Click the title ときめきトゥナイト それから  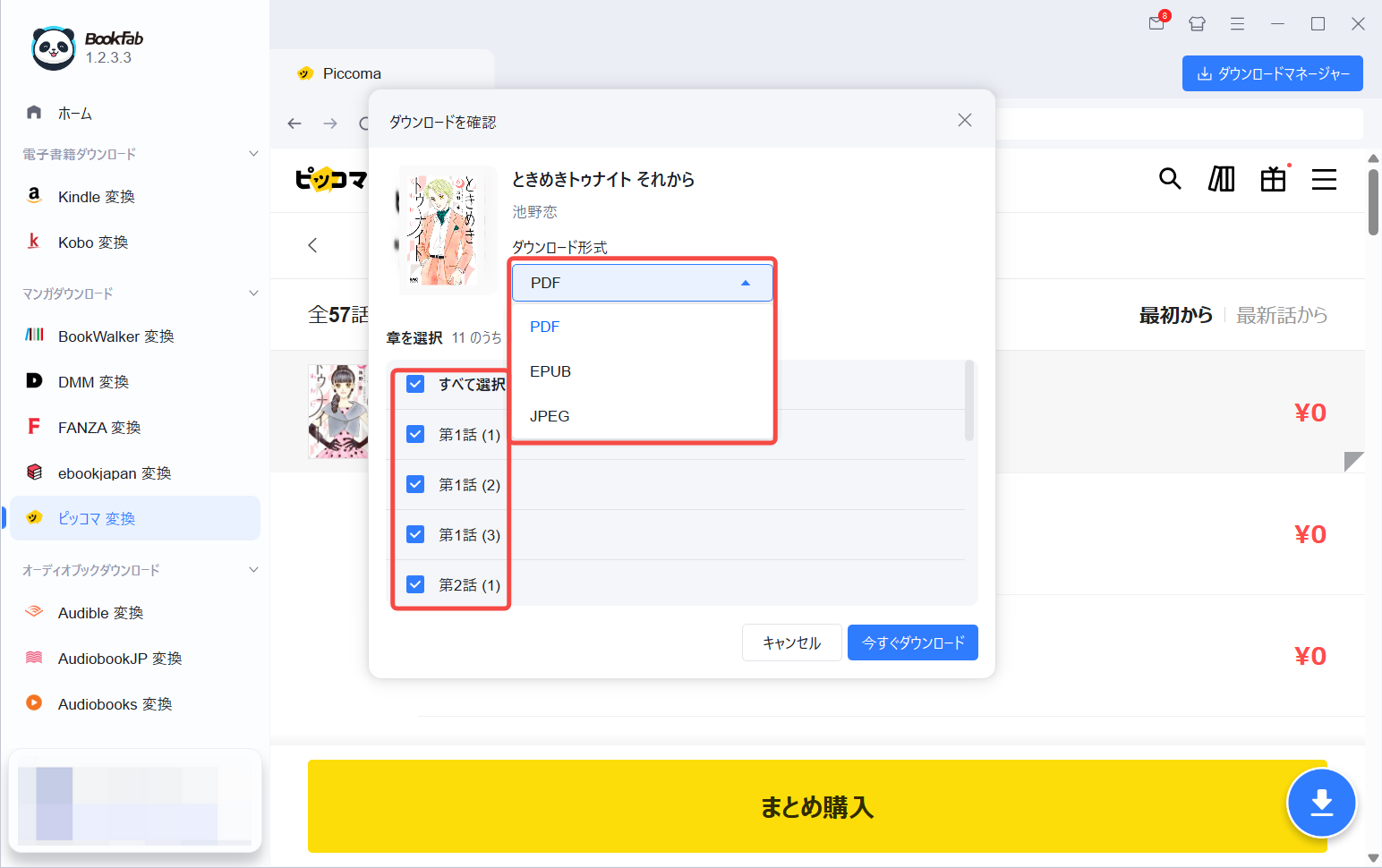tap(603, 179)
